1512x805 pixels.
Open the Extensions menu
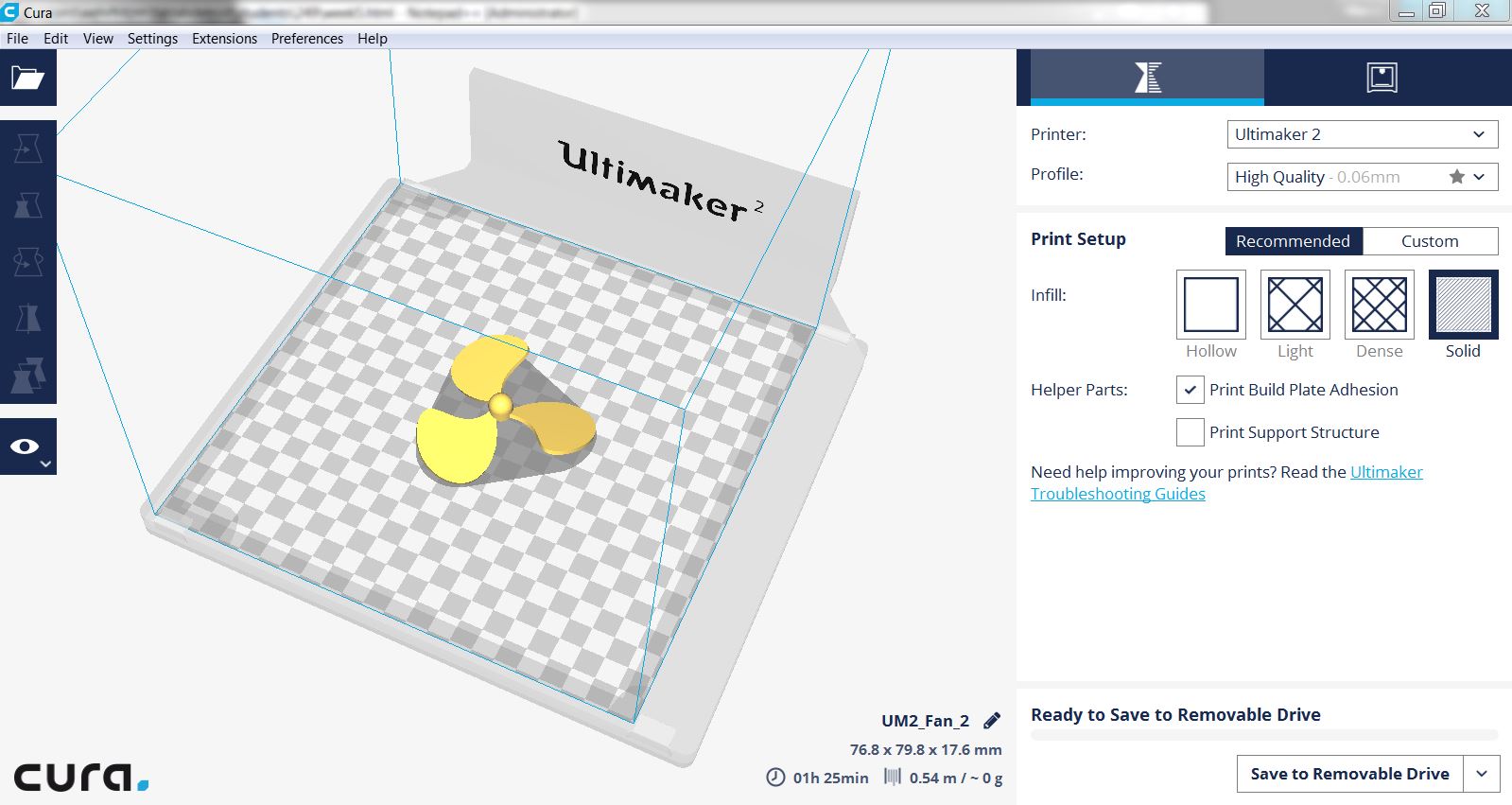(224, 39)
